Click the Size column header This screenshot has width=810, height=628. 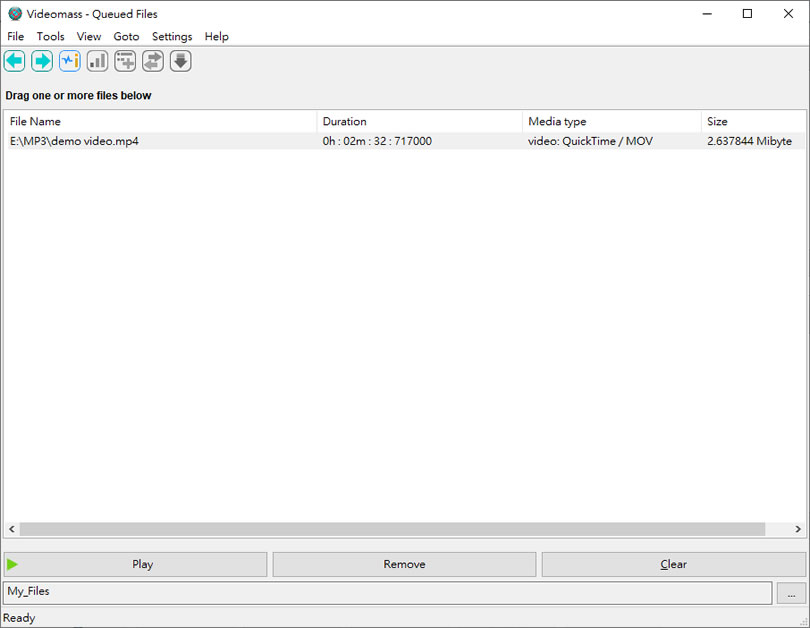(753, 121)
